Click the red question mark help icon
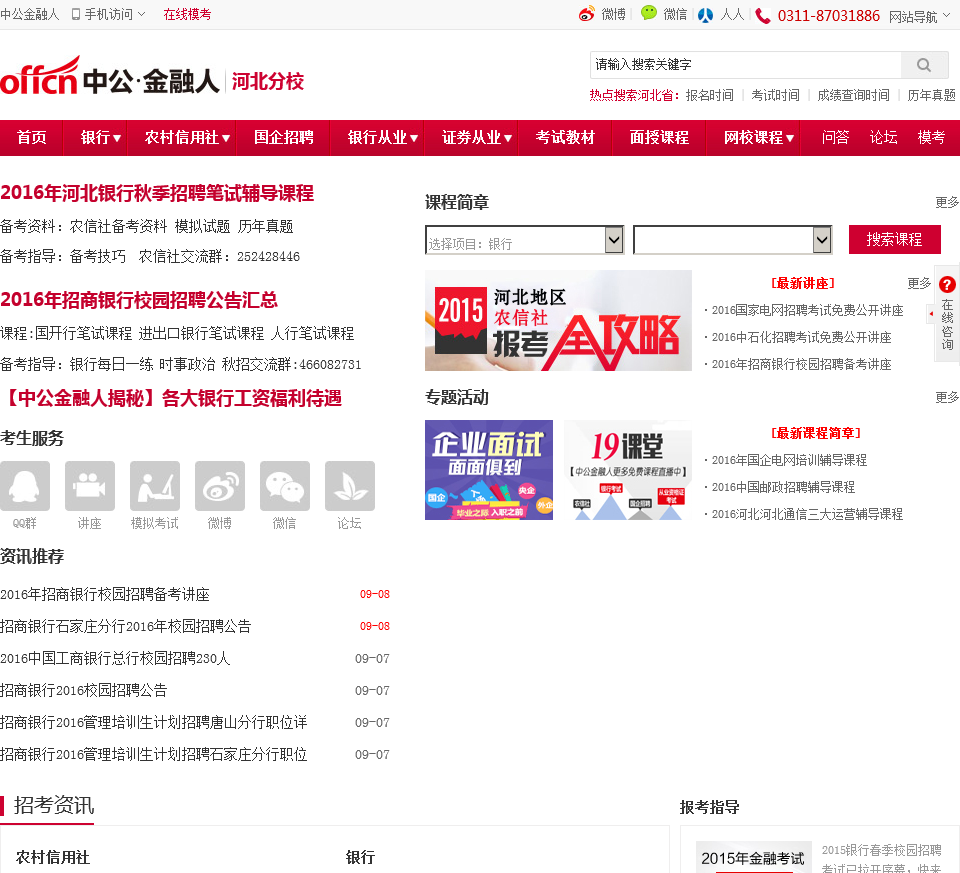Viewport: 960px width, 873px height. point(947,284)
